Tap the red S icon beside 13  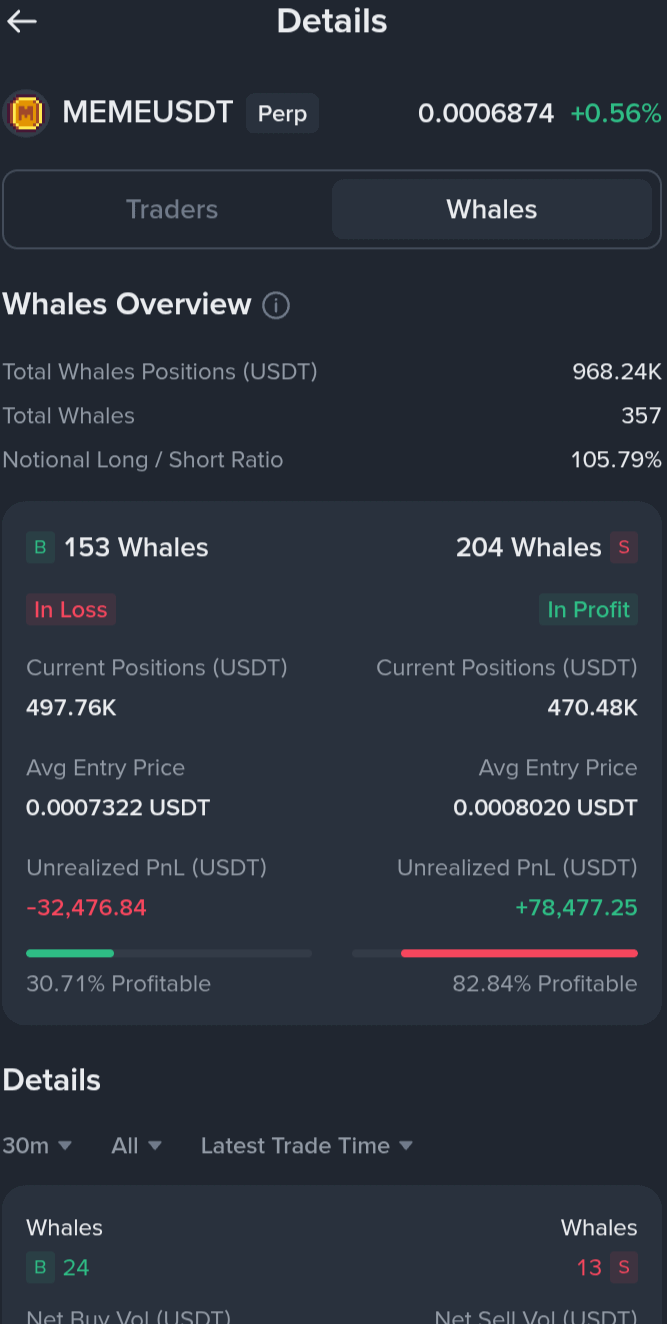click(624, 1268)
